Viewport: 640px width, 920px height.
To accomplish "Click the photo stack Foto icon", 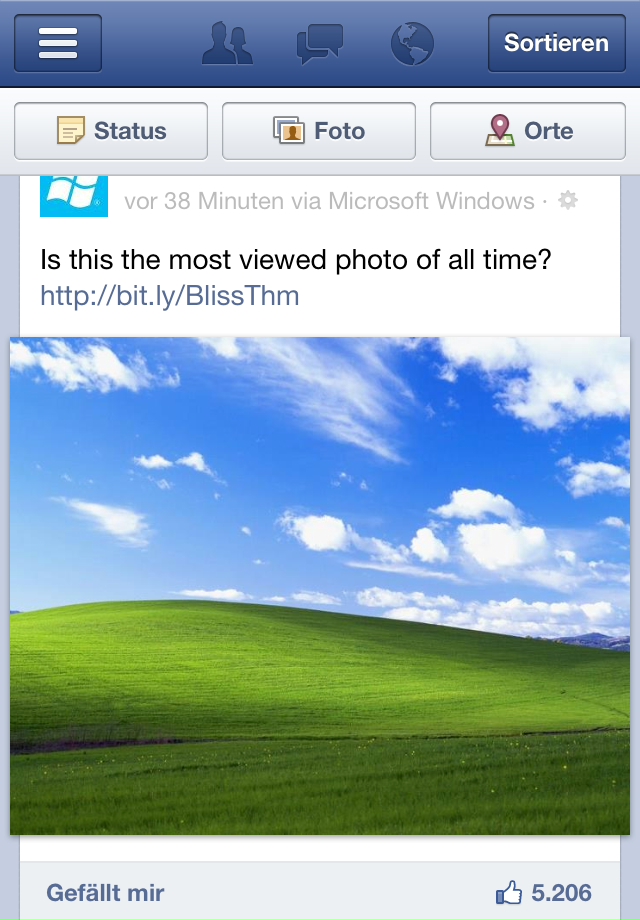I will [x=289, y=130].
